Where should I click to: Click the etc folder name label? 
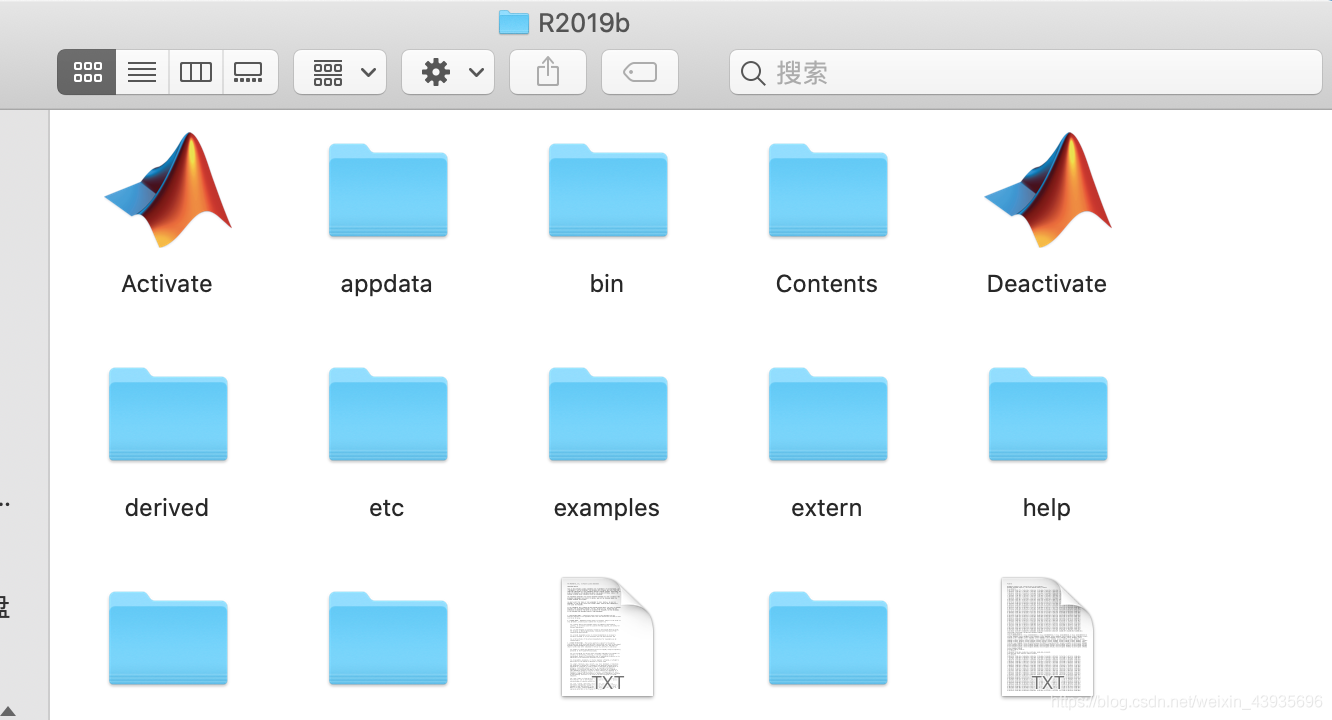387,508
